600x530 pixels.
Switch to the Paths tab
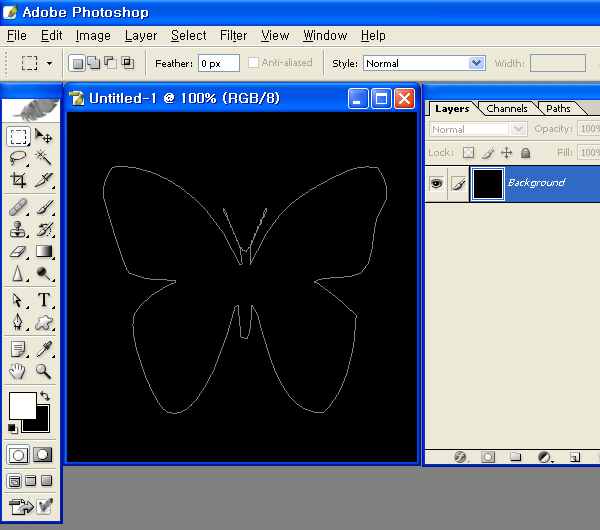point(558,109)
